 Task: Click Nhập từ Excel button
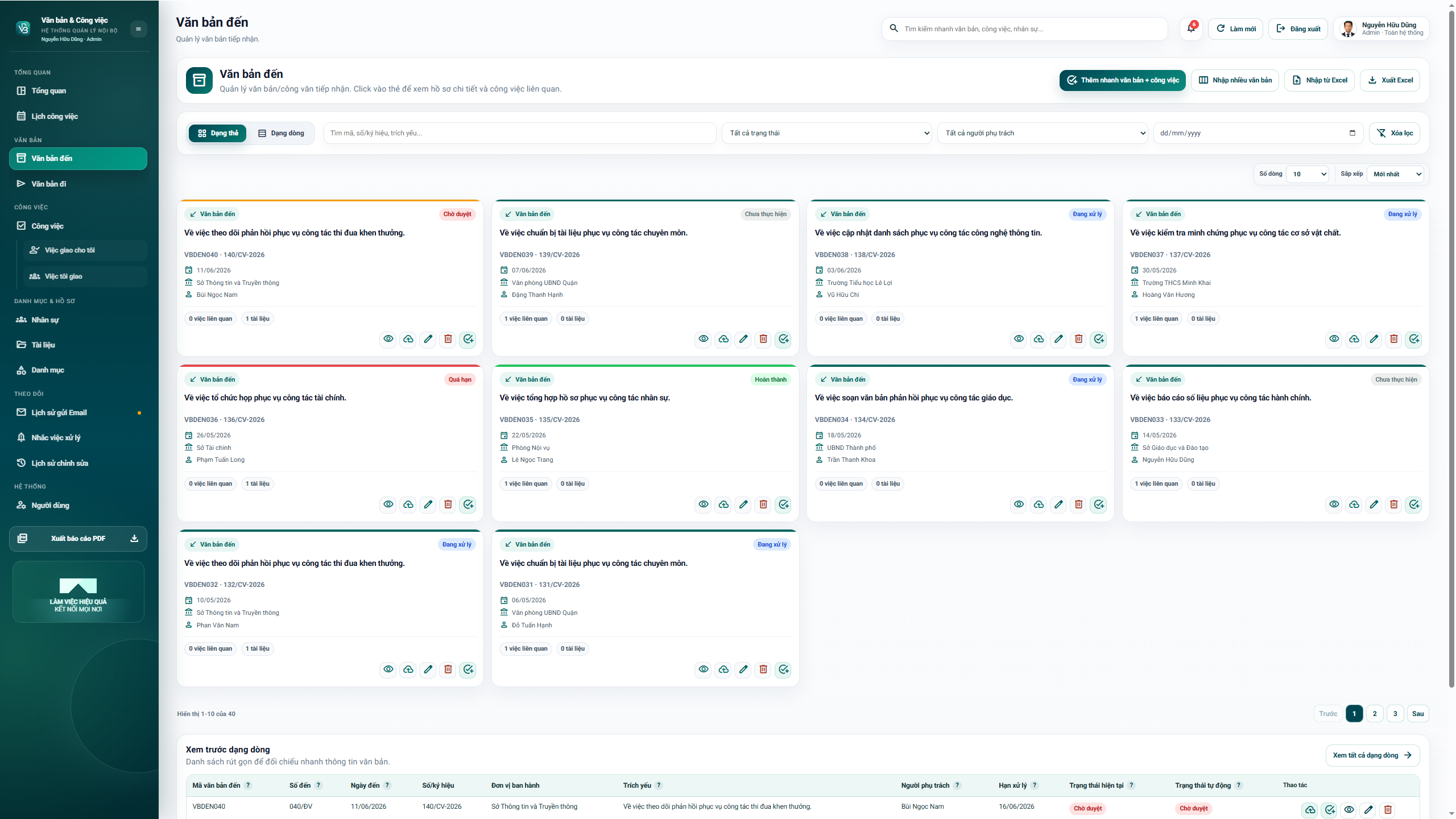1319,80
